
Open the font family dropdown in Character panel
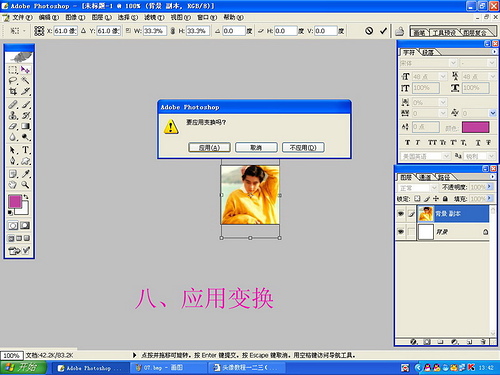(453, 63)
